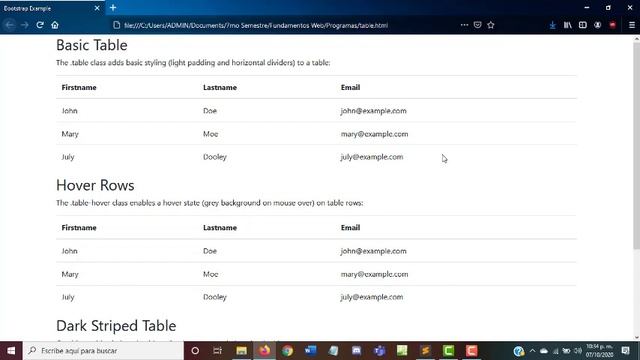
Task: Open the Firefox account icon
Action: pyautogui.click(x=598, y=25)
